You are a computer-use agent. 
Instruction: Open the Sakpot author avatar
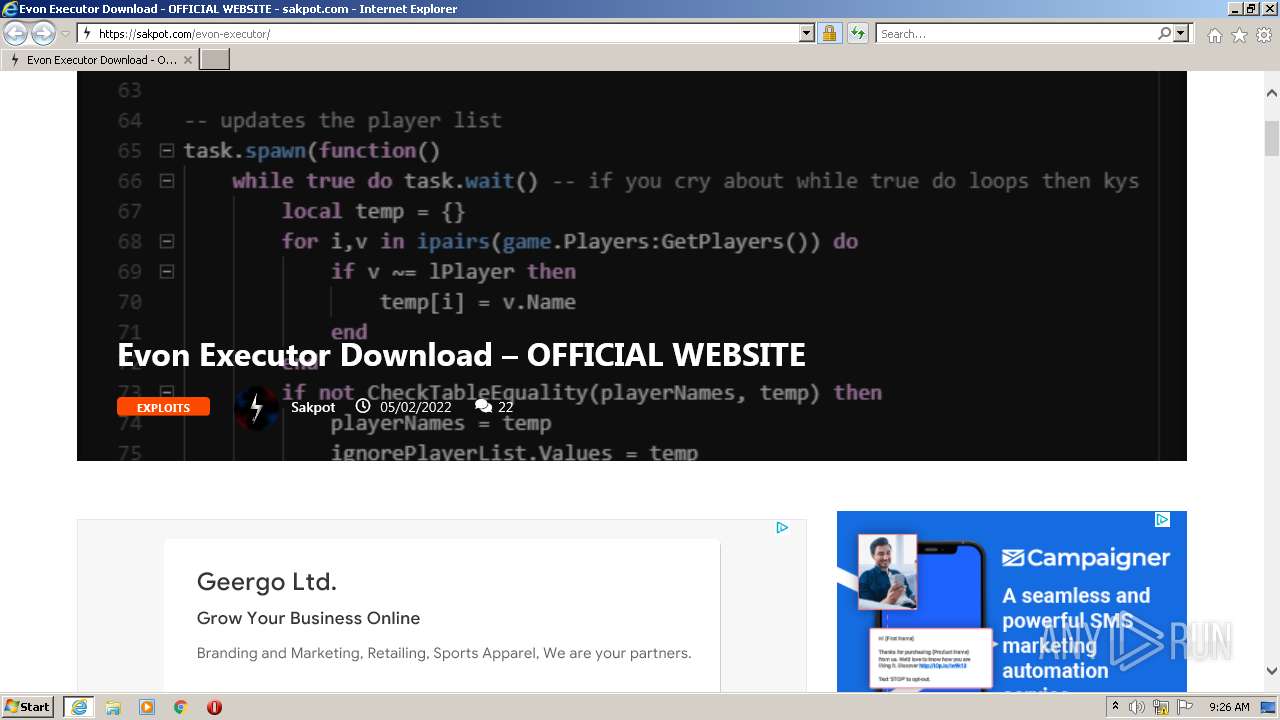click(x=256, y=407)
